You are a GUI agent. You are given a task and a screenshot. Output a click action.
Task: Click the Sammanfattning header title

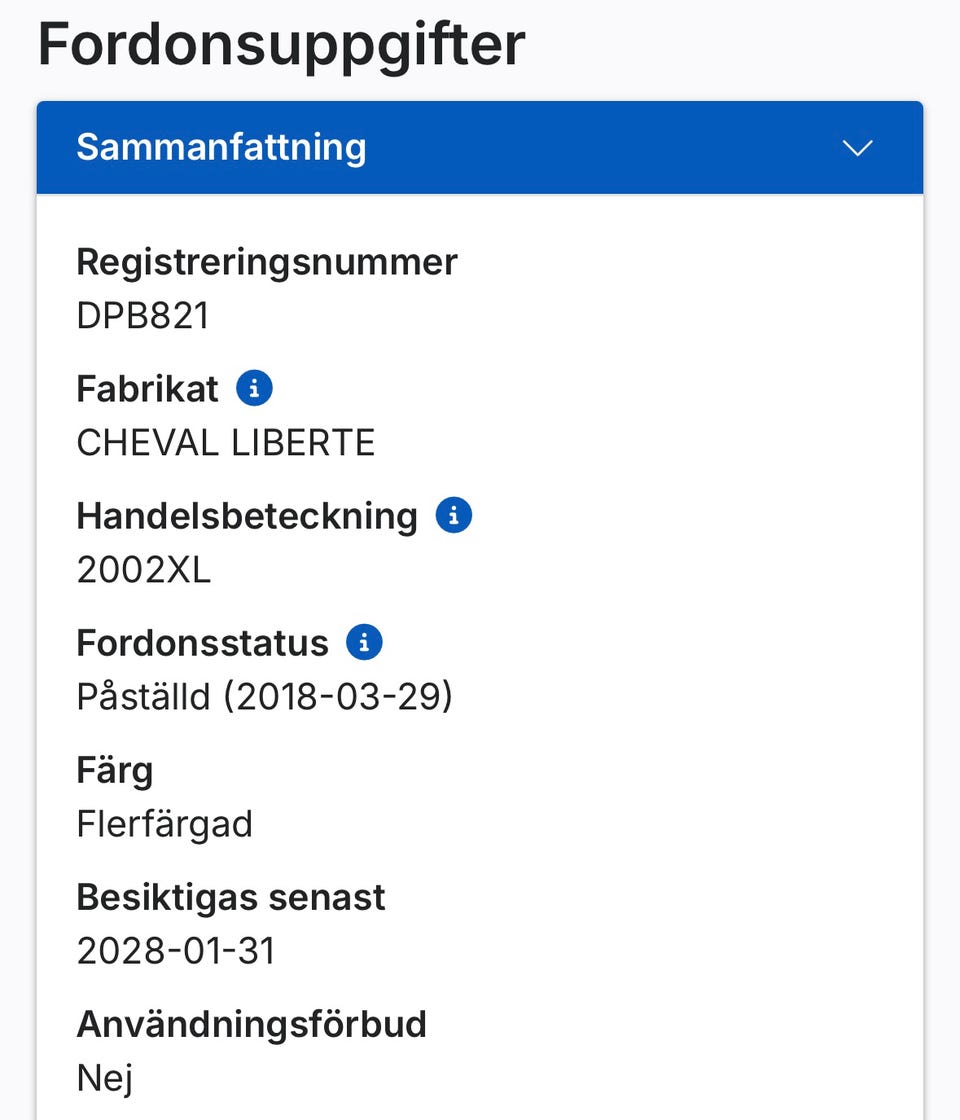(221, 147)
